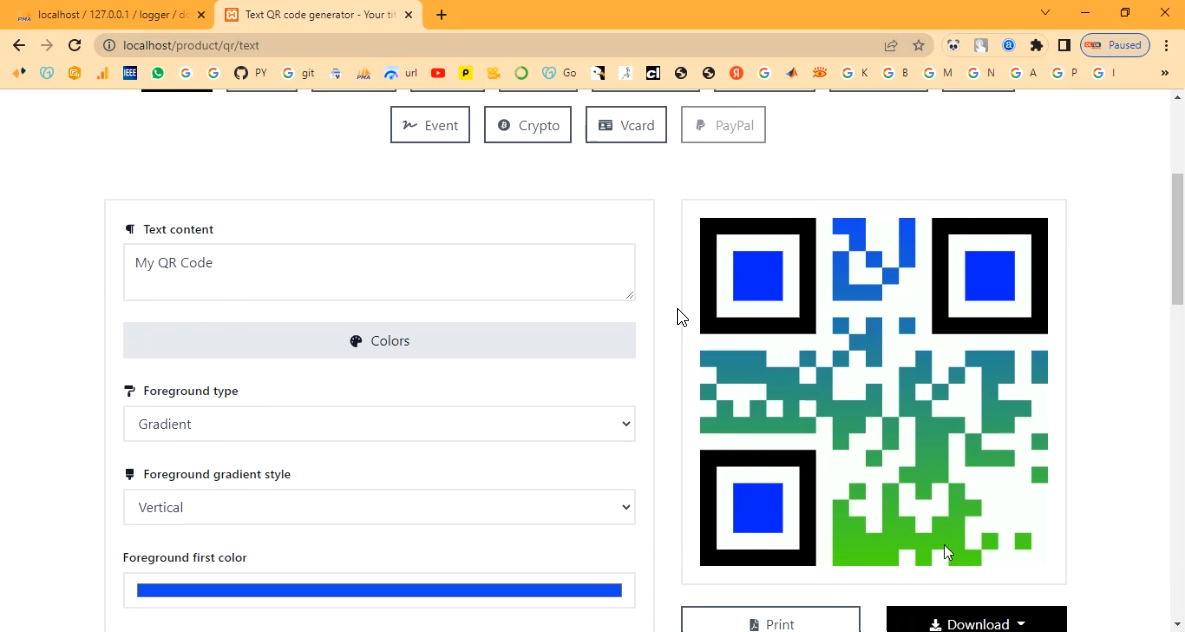Click into the Text content field

pos(379,272)
